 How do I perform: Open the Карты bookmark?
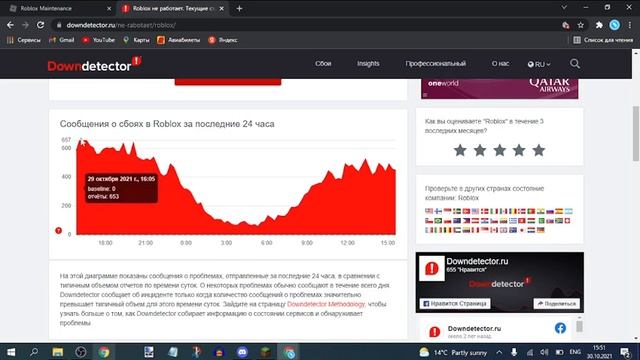click(136, 40)
